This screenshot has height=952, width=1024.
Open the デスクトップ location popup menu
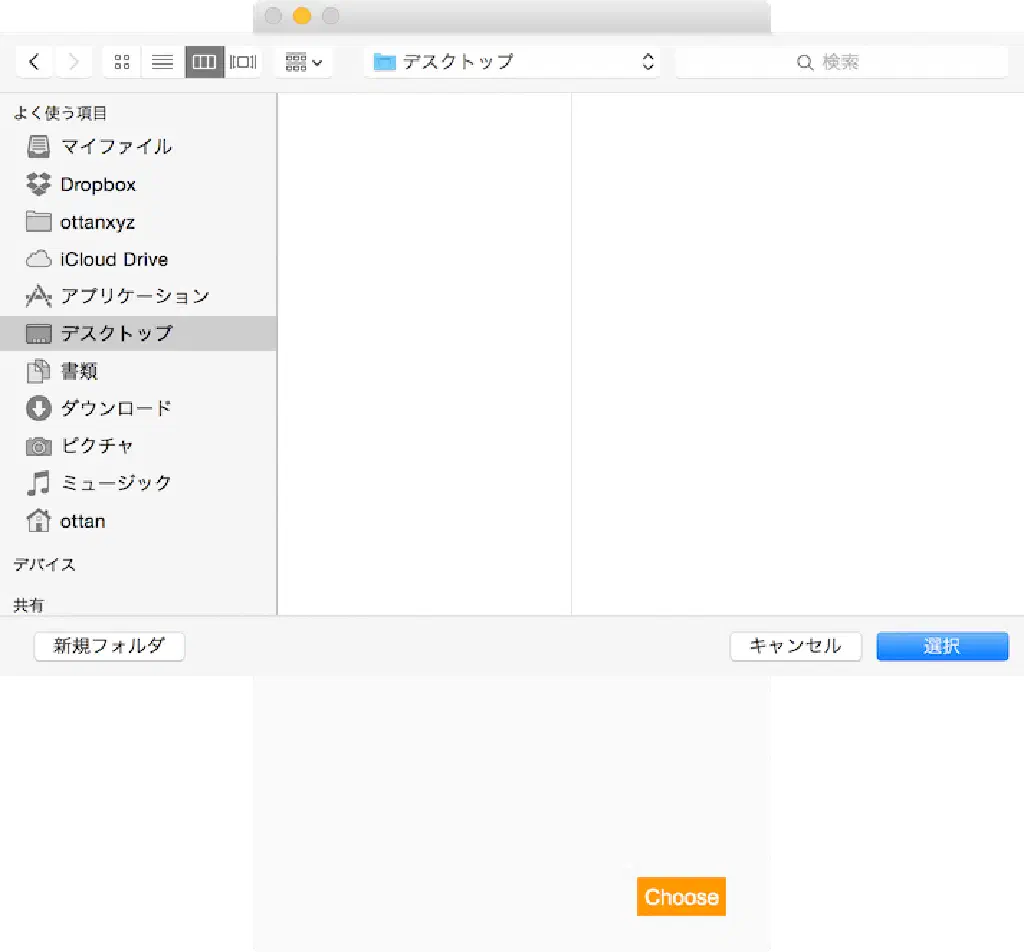point(514,62)
